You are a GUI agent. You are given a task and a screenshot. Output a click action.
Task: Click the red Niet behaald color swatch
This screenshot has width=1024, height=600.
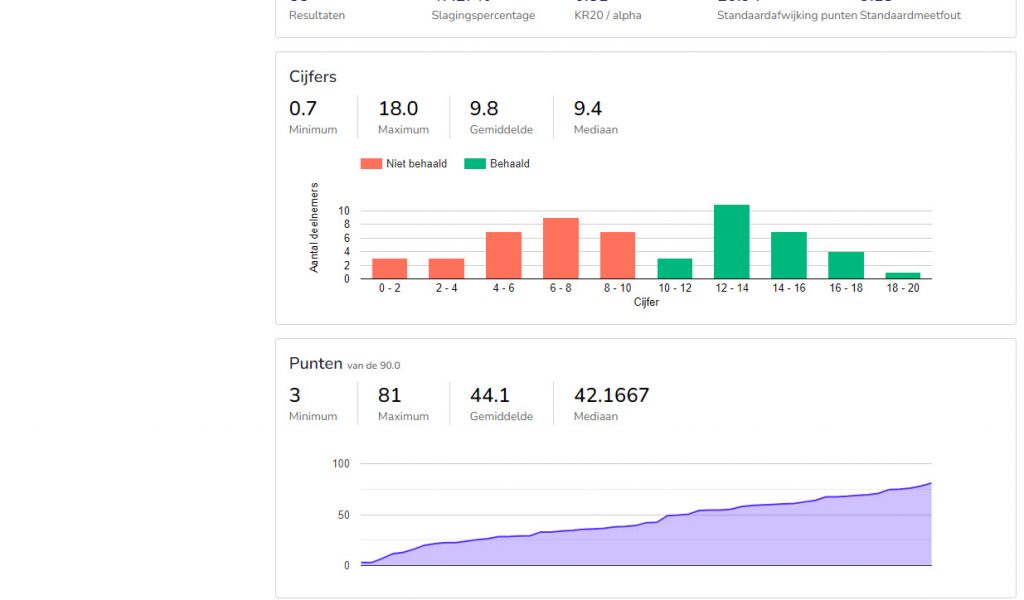371,164
